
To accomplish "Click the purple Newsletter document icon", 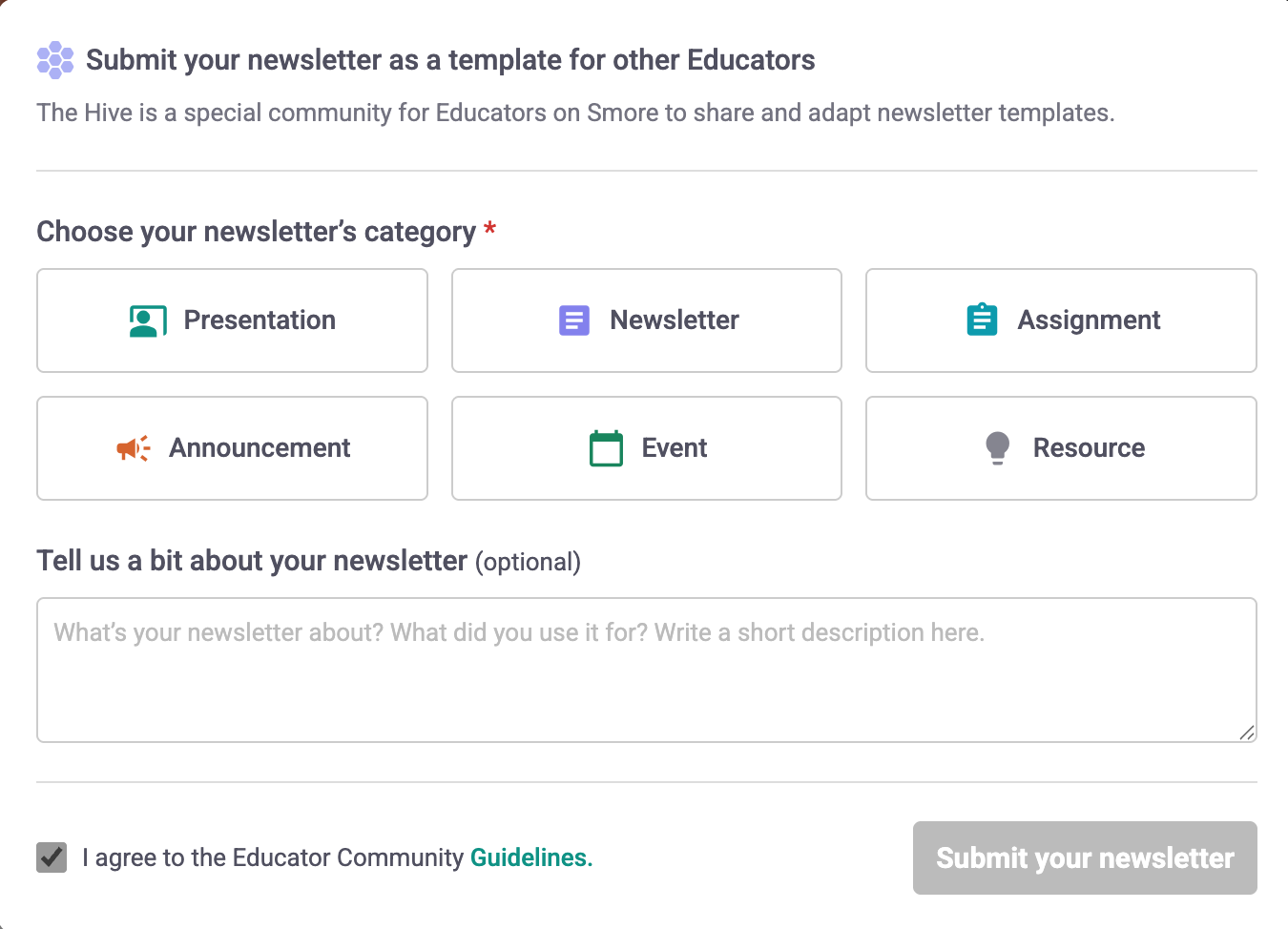I will (573, 320).
